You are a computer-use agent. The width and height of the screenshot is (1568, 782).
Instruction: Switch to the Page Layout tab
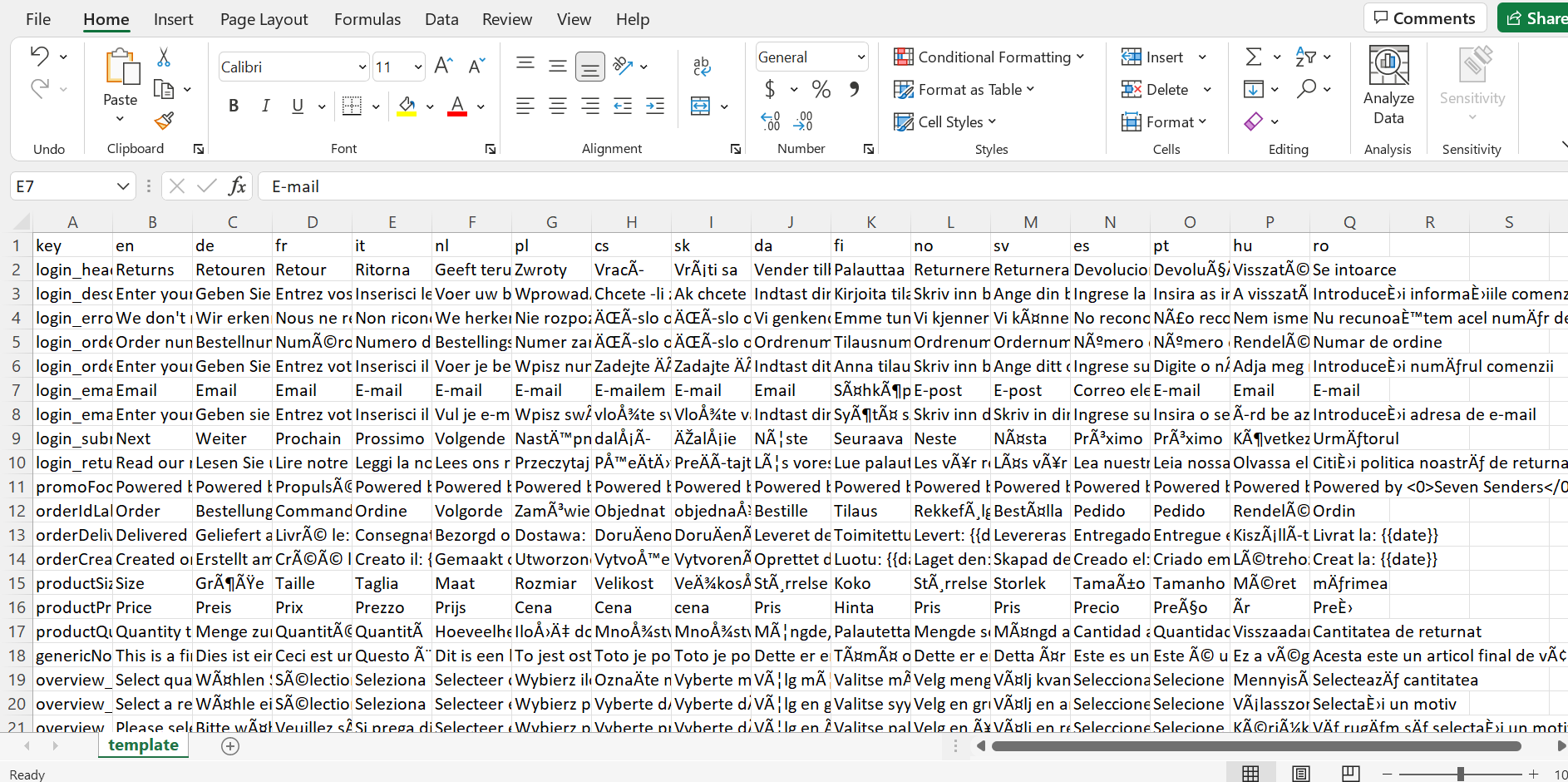[x=264, y=19]
